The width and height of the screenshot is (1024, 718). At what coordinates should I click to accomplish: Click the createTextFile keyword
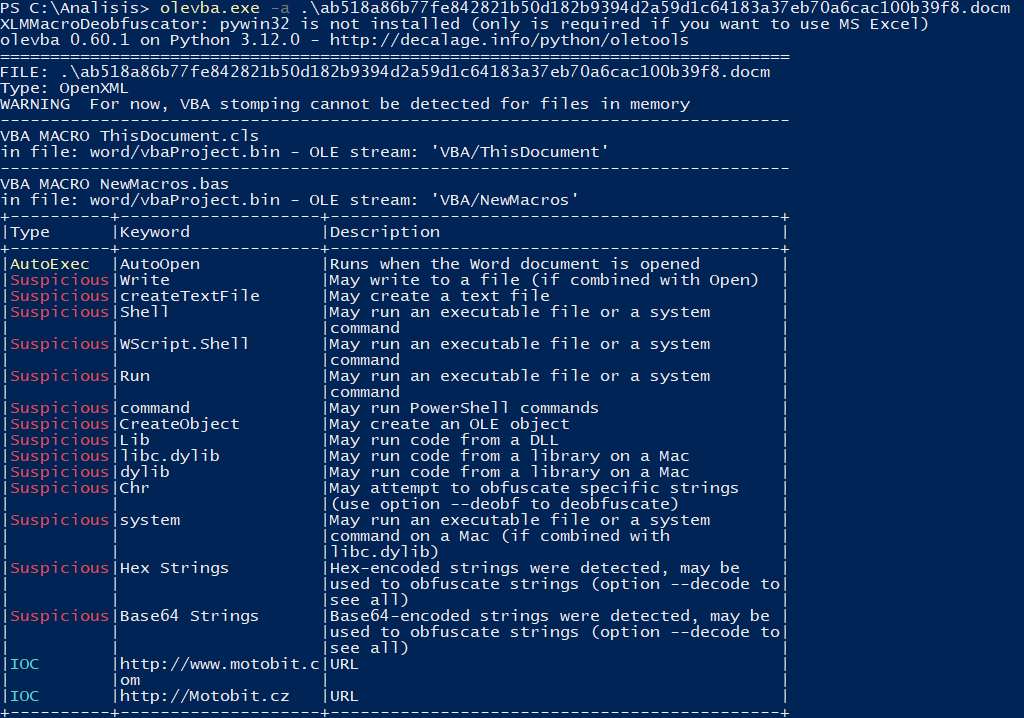coord(190,296)
